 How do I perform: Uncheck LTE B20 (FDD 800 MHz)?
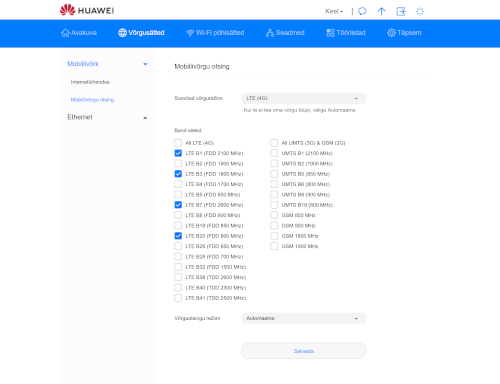point(178,236)
